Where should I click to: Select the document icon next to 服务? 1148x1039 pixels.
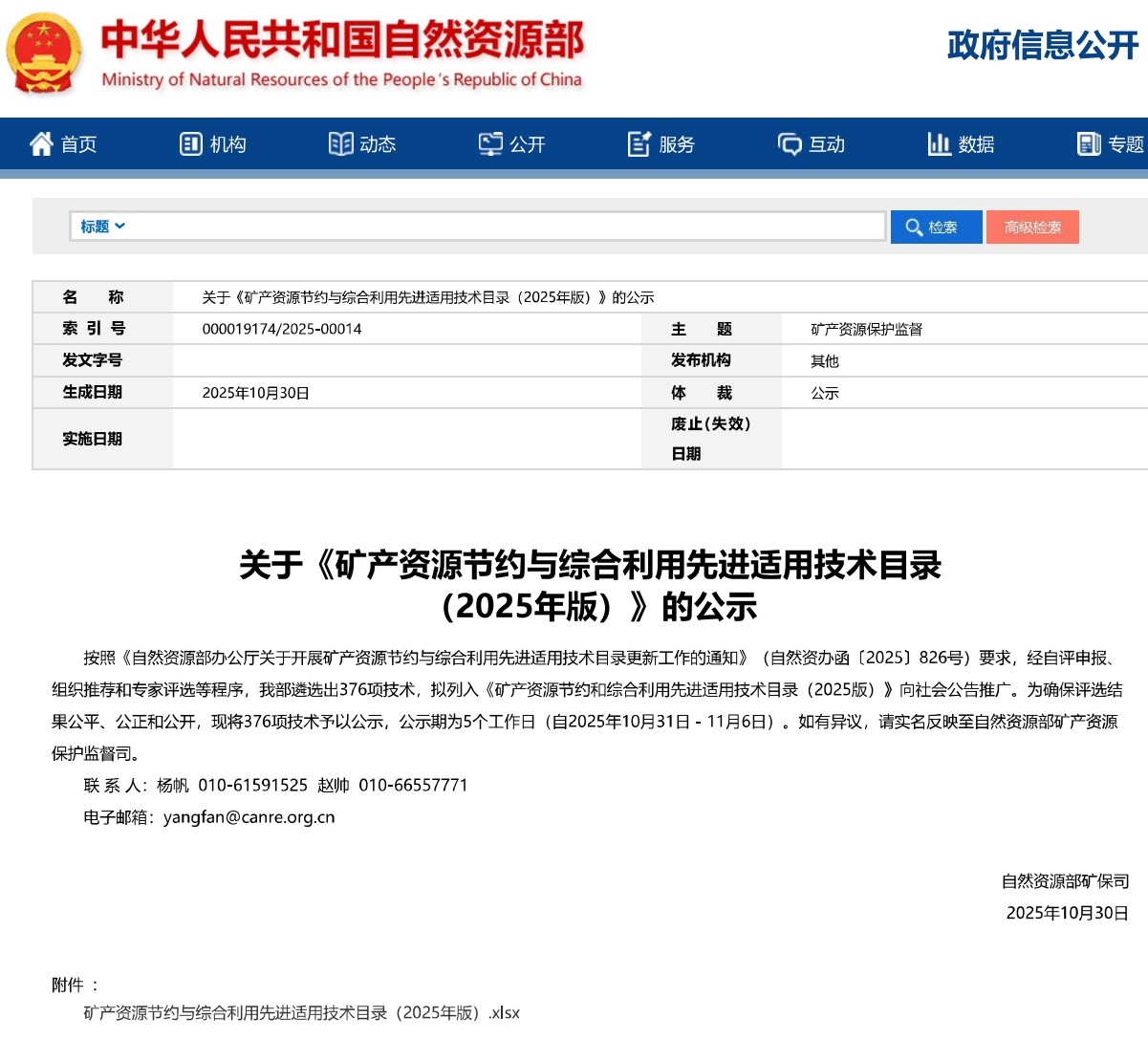(x=639, y=143)
